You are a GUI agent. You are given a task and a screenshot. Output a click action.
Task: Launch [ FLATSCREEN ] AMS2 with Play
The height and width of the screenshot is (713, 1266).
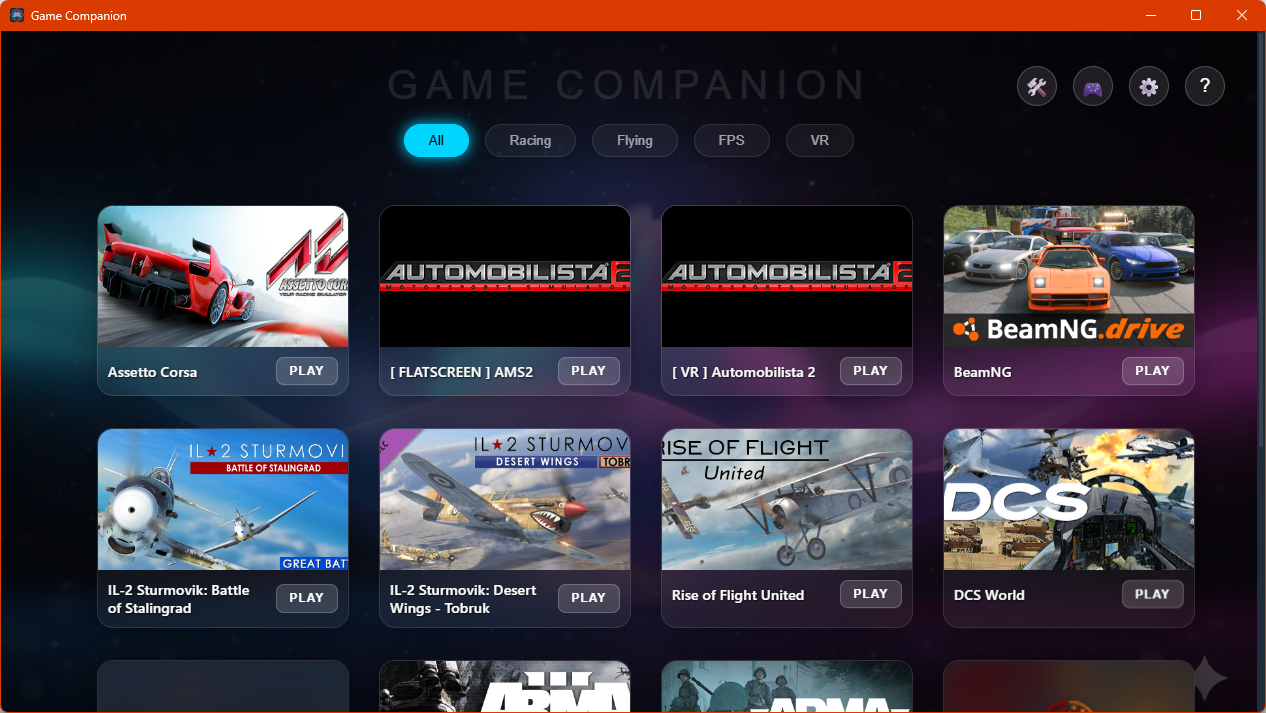click(588, 371)
